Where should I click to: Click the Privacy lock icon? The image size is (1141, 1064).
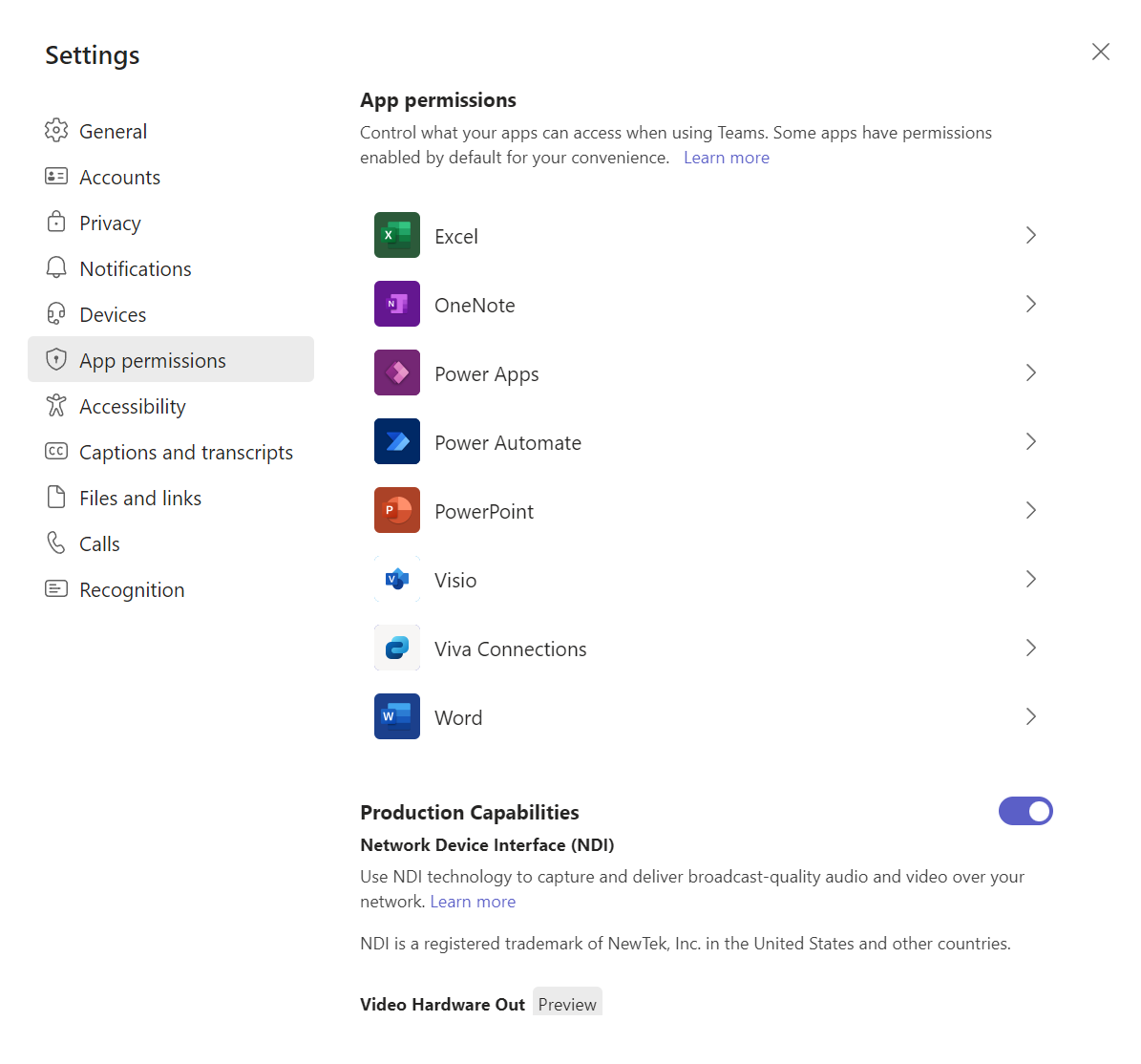56,222
